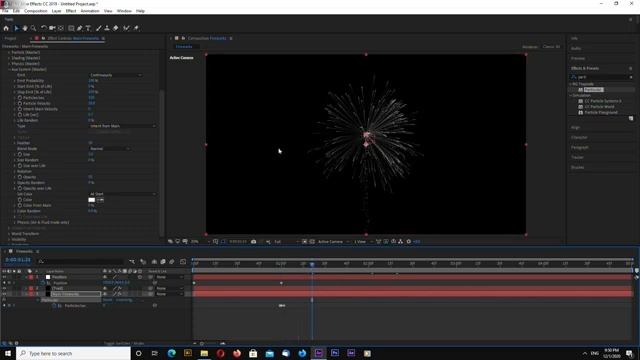The width and height of the screenshot is (640, 360).
Task: Toggle stopwatch for Life [sec]
Action: (20, 115)
